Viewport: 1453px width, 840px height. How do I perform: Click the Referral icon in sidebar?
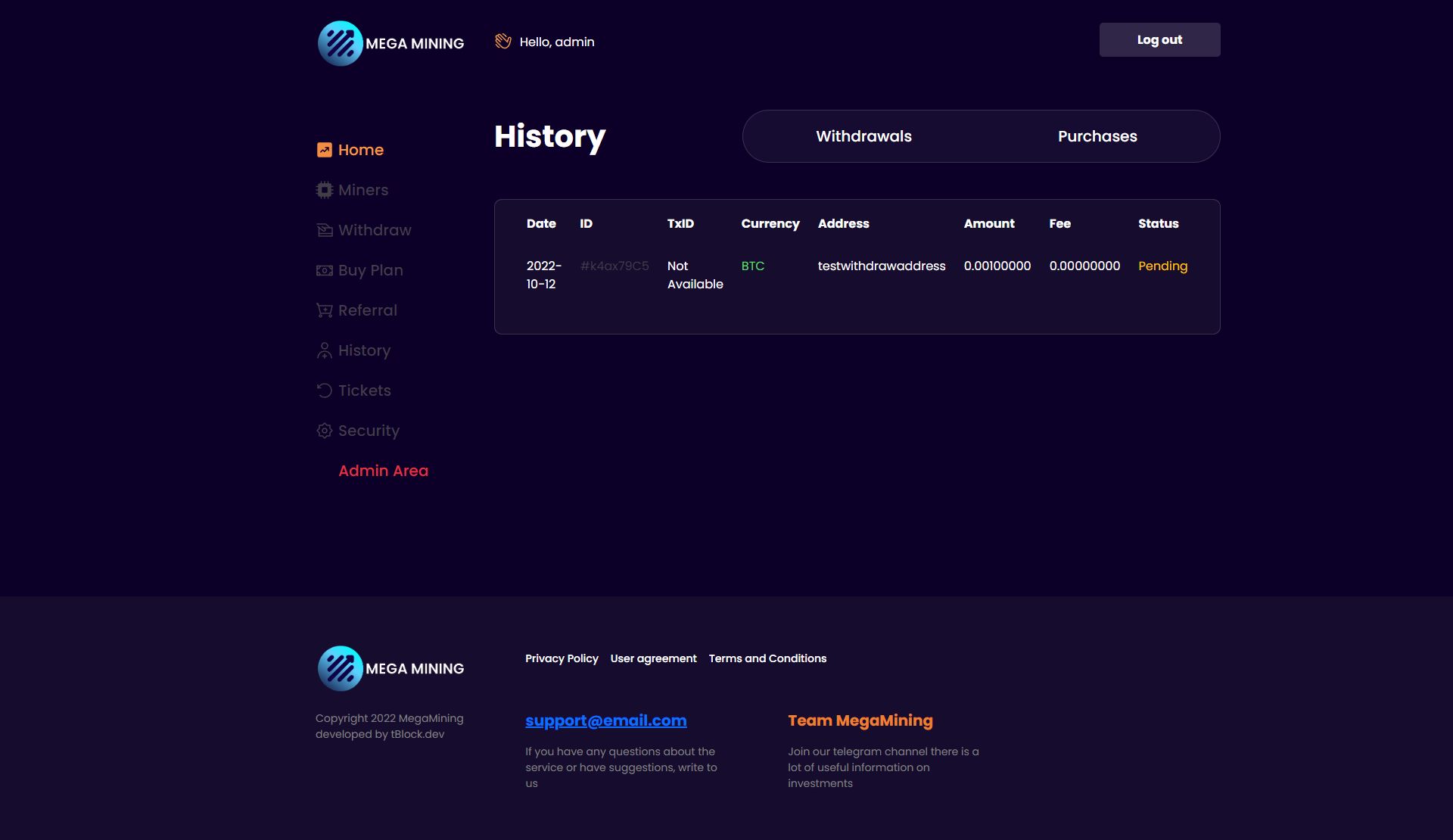click(323, 311)
